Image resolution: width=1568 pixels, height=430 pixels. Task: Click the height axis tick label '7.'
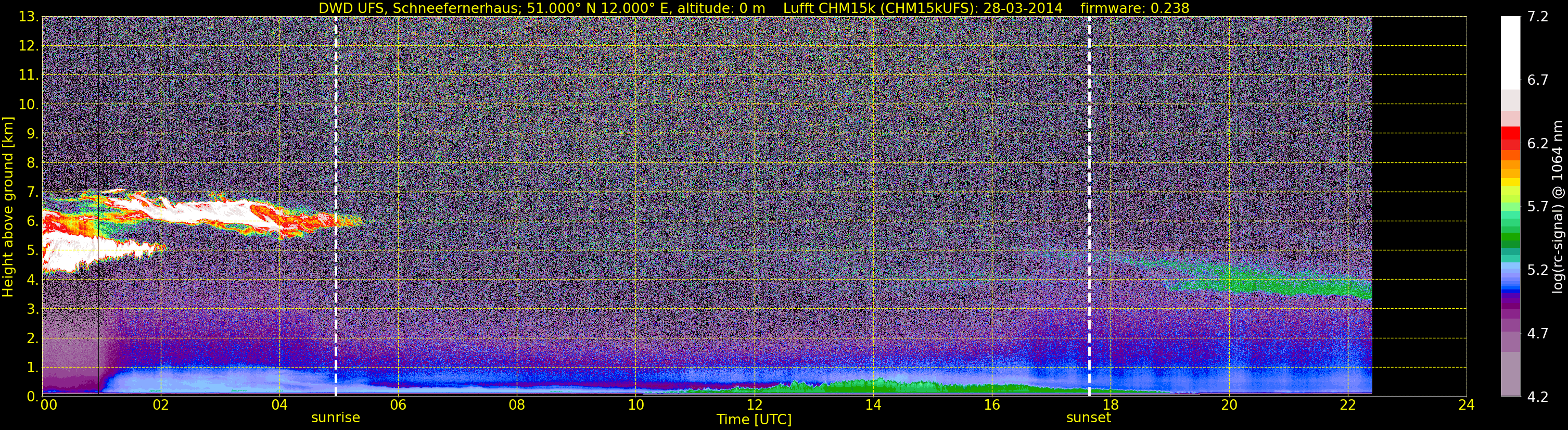(32, 192)
